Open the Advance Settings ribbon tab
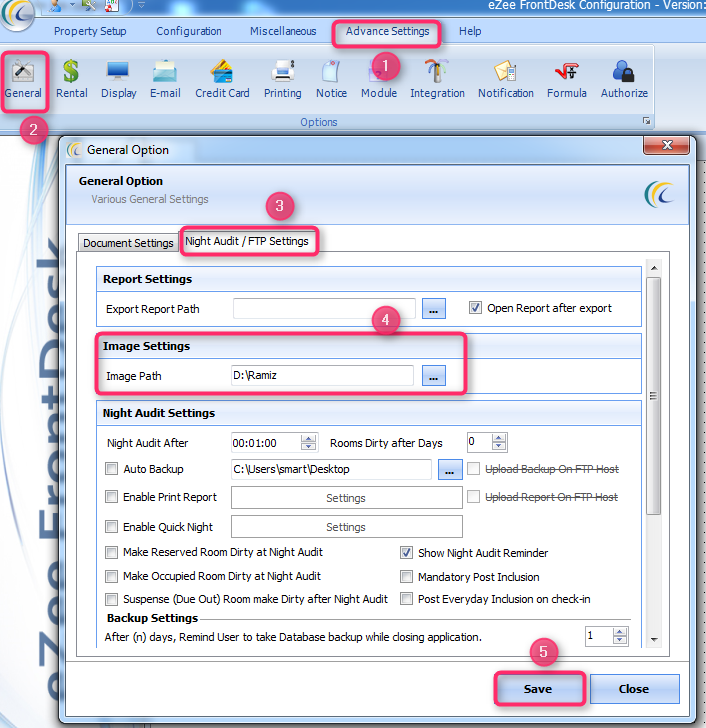This screenshot has width=706, height=728. (x=387, y=31)
